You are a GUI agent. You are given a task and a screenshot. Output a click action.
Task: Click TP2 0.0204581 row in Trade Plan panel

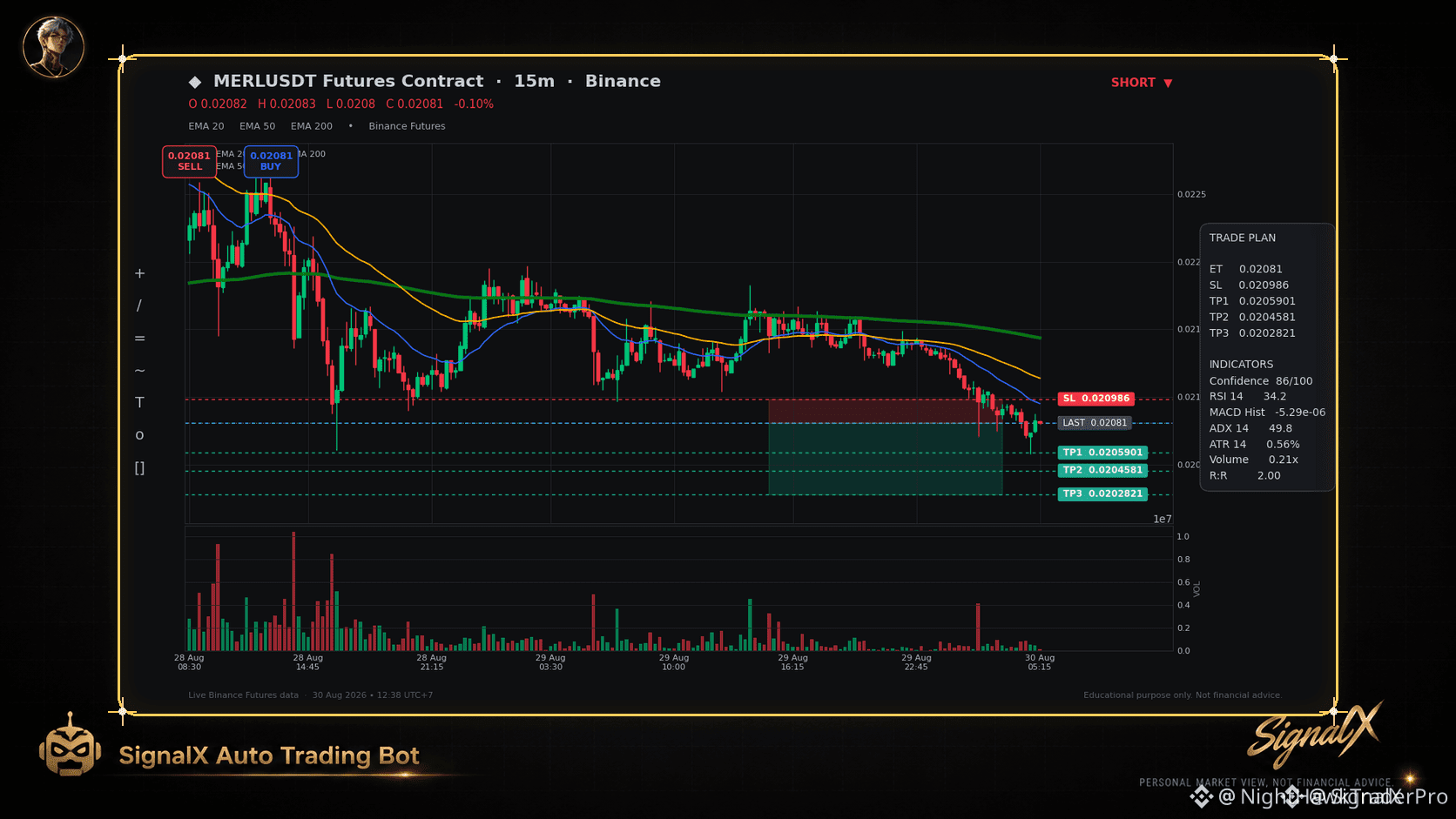tap(1252, 317)
